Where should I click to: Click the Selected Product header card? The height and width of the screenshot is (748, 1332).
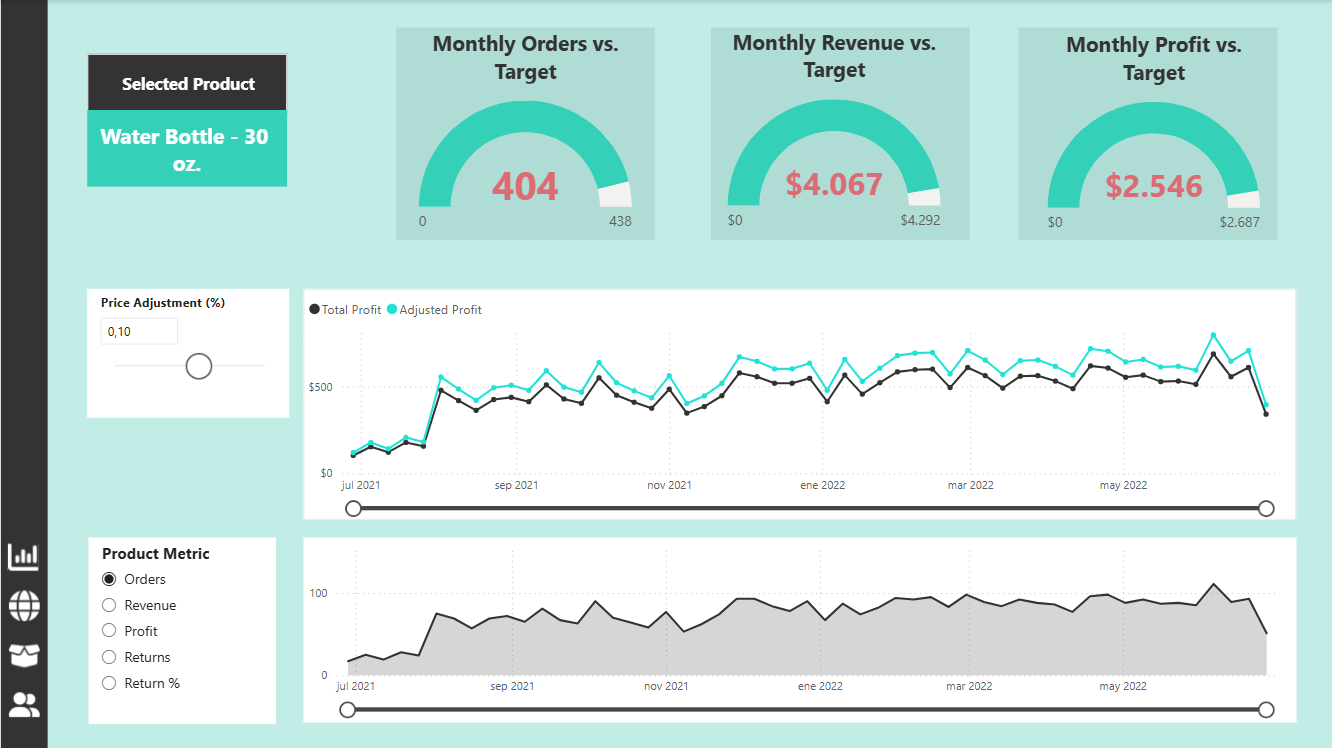coord(187,83)
